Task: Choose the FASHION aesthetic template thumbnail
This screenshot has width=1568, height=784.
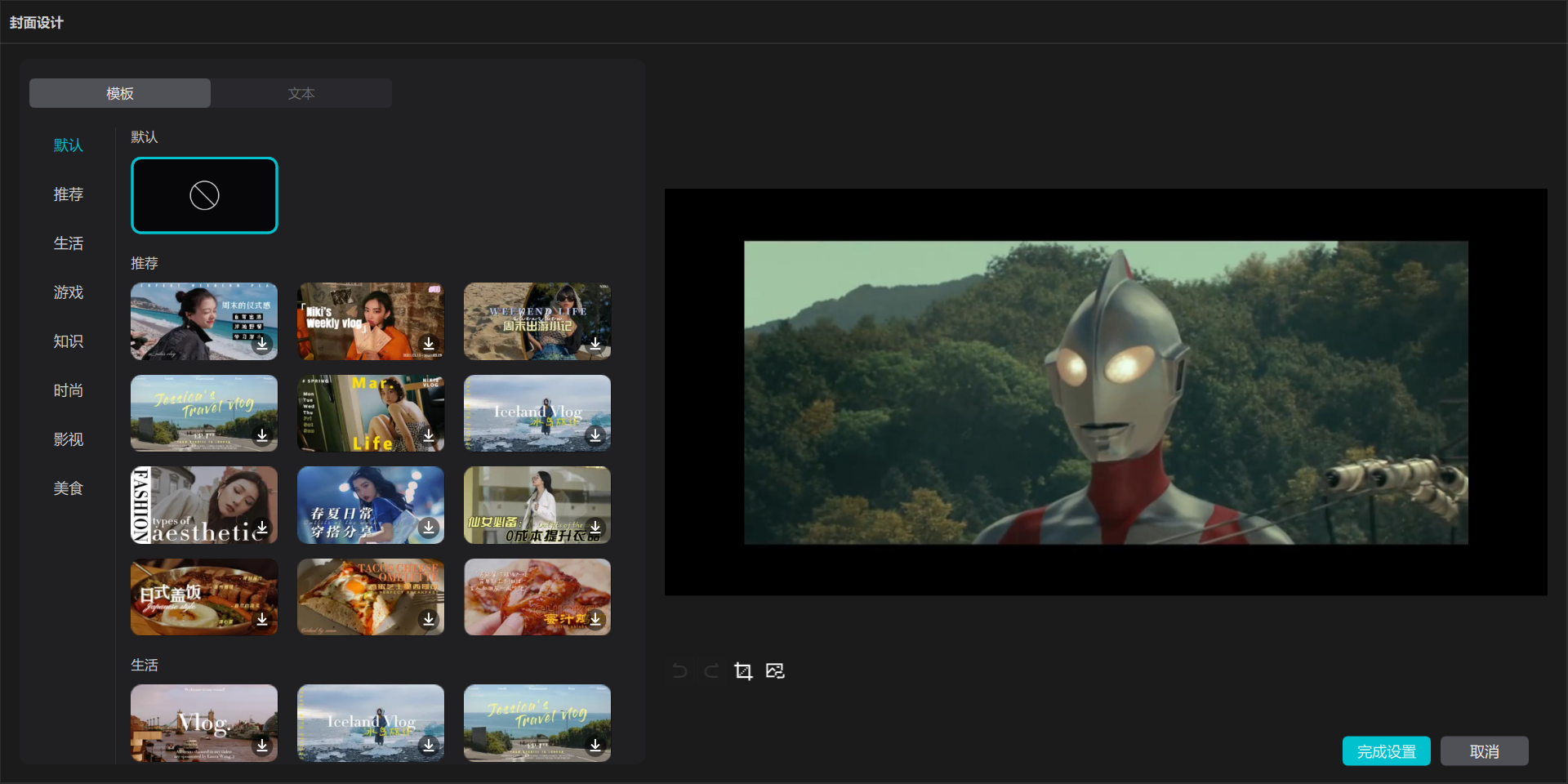Action: click(x=204, y=506)
